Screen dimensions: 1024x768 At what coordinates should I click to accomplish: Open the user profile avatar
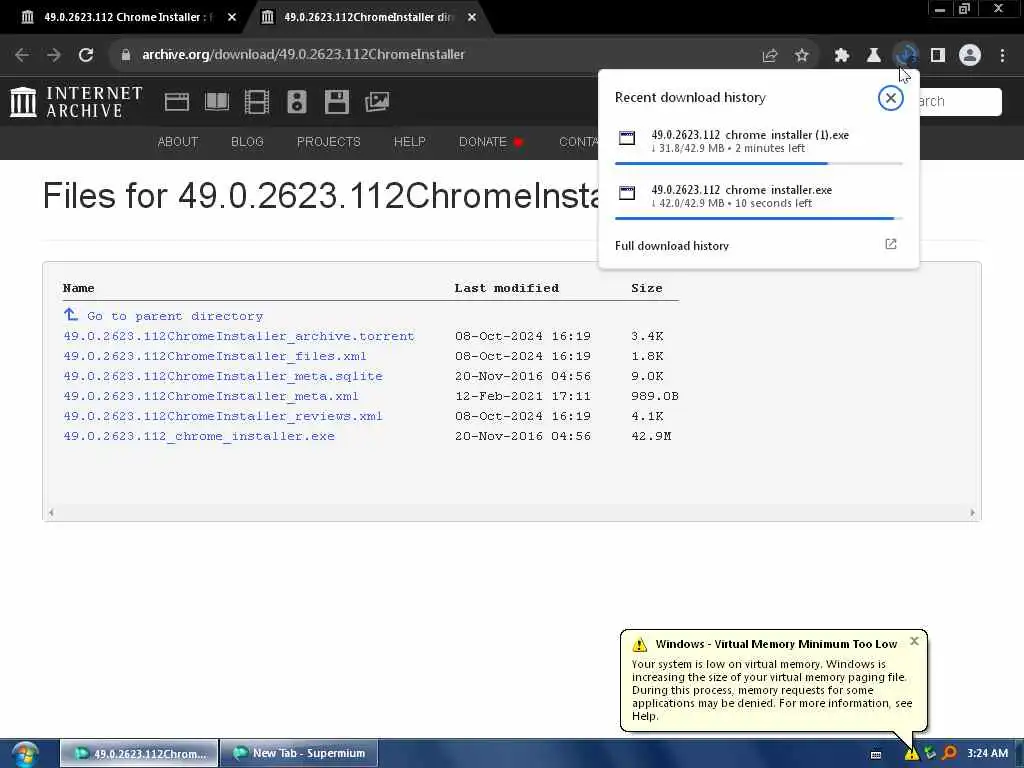coord(970,56)
